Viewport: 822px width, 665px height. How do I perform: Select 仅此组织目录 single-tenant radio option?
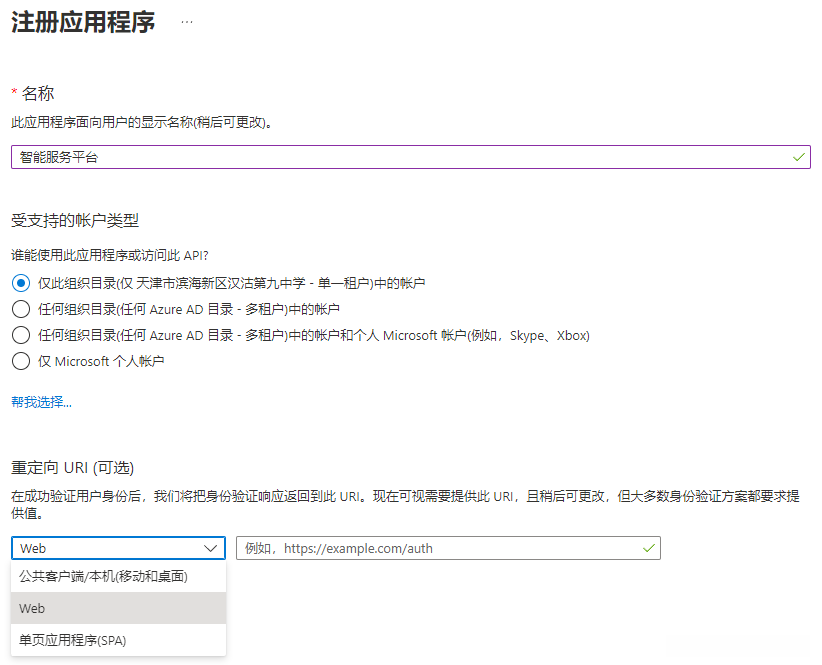pos(21,284)
